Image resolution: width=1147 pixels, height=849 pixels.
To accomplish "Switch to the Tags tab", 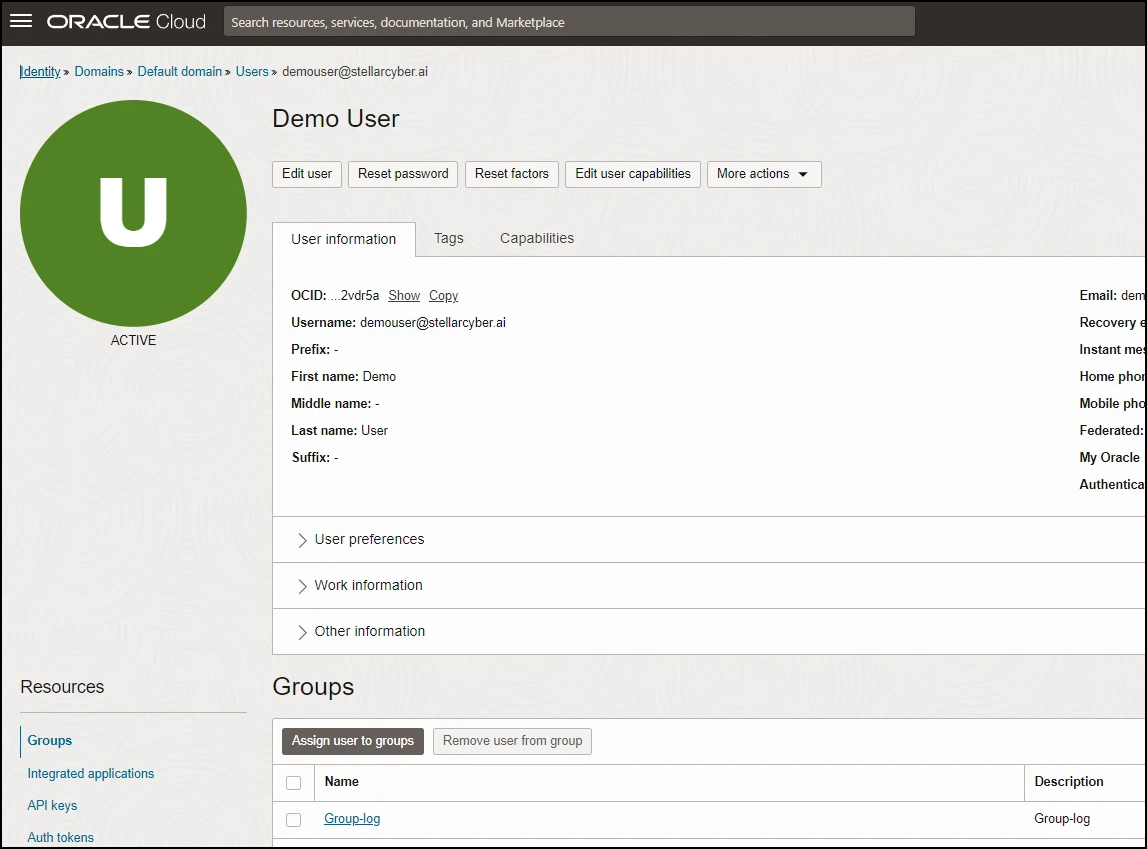I will tap(448, 239).
